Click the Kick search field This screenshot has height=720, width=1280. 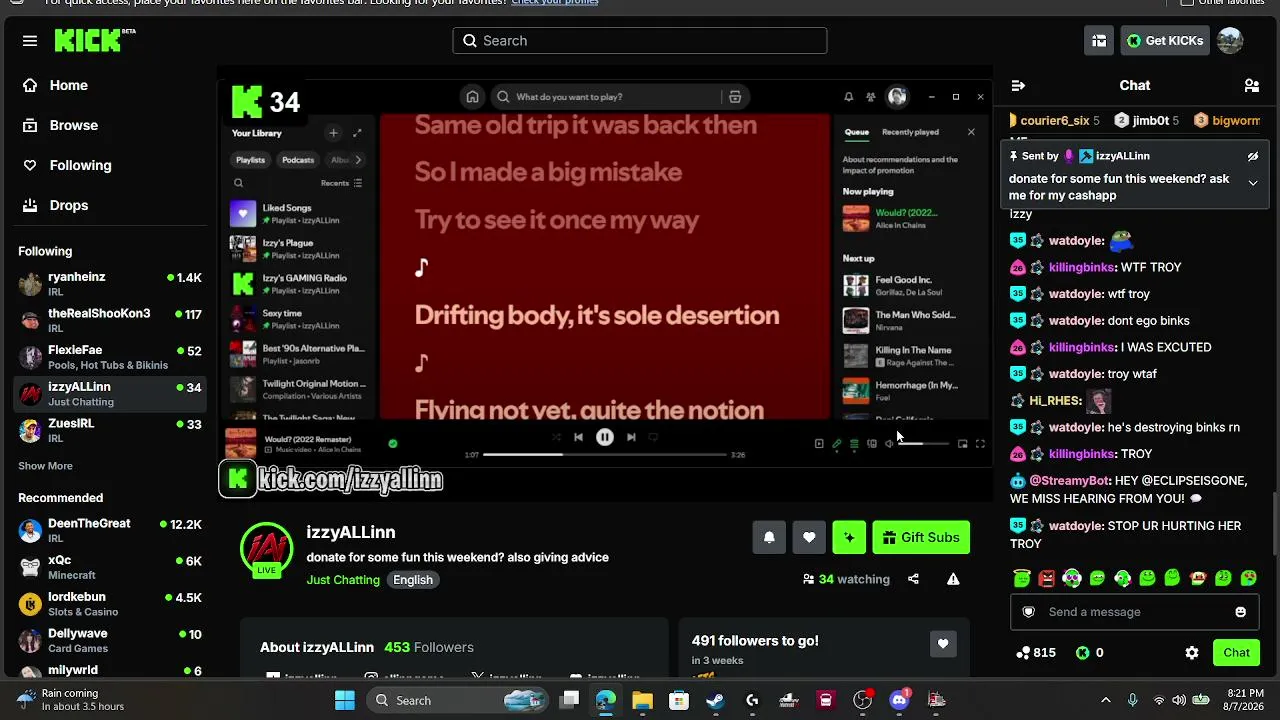[x=640, y=41]
